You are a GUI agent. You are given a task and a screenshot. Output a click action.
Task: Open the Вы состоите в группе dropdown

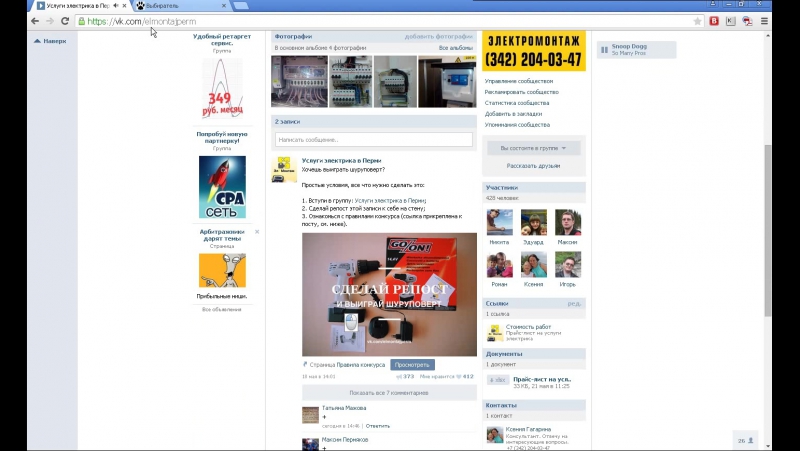click(x=532, y=148)
